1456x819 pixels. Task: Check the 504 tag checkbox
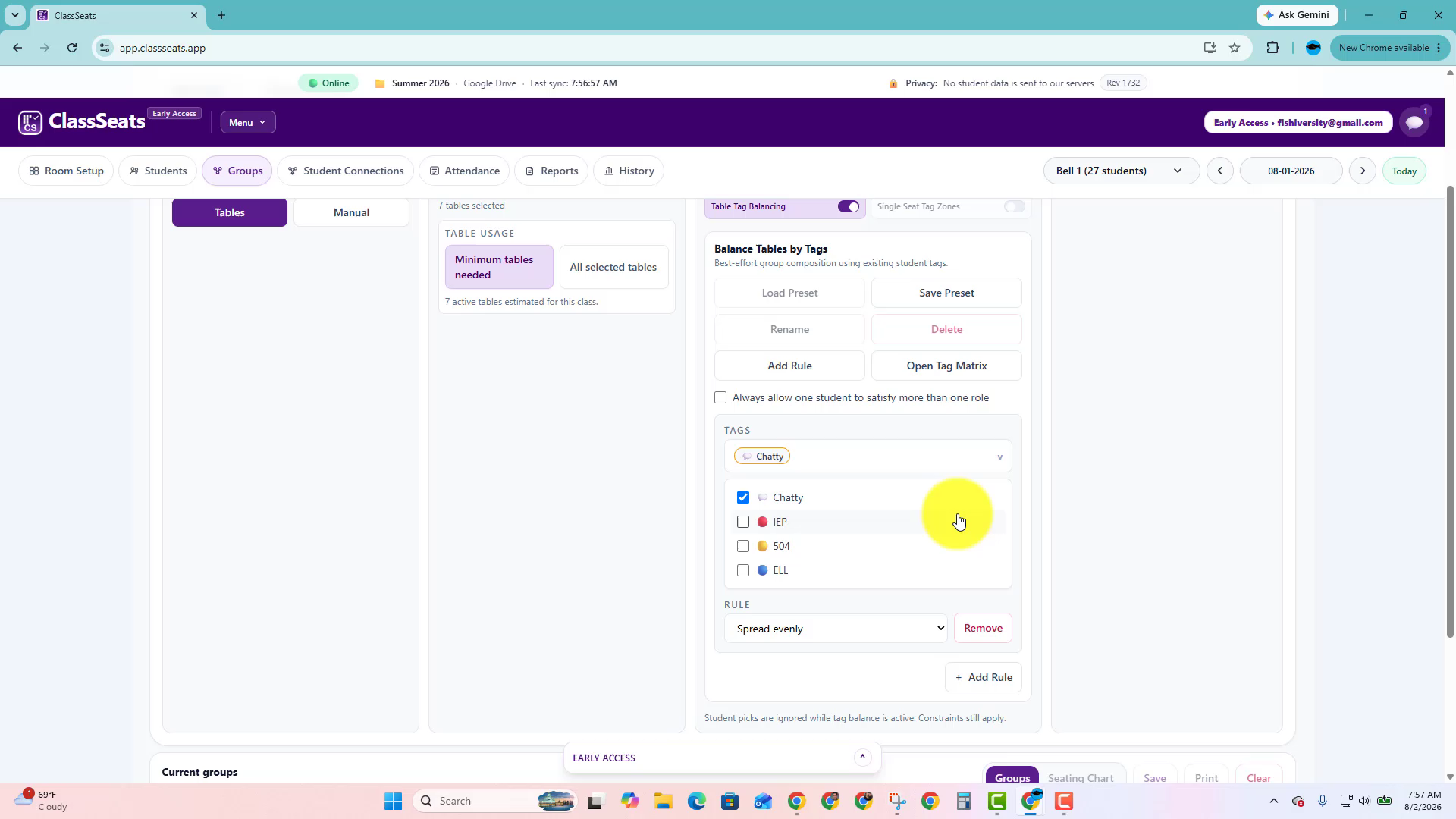pyautogui.click(x=743, y=546)
